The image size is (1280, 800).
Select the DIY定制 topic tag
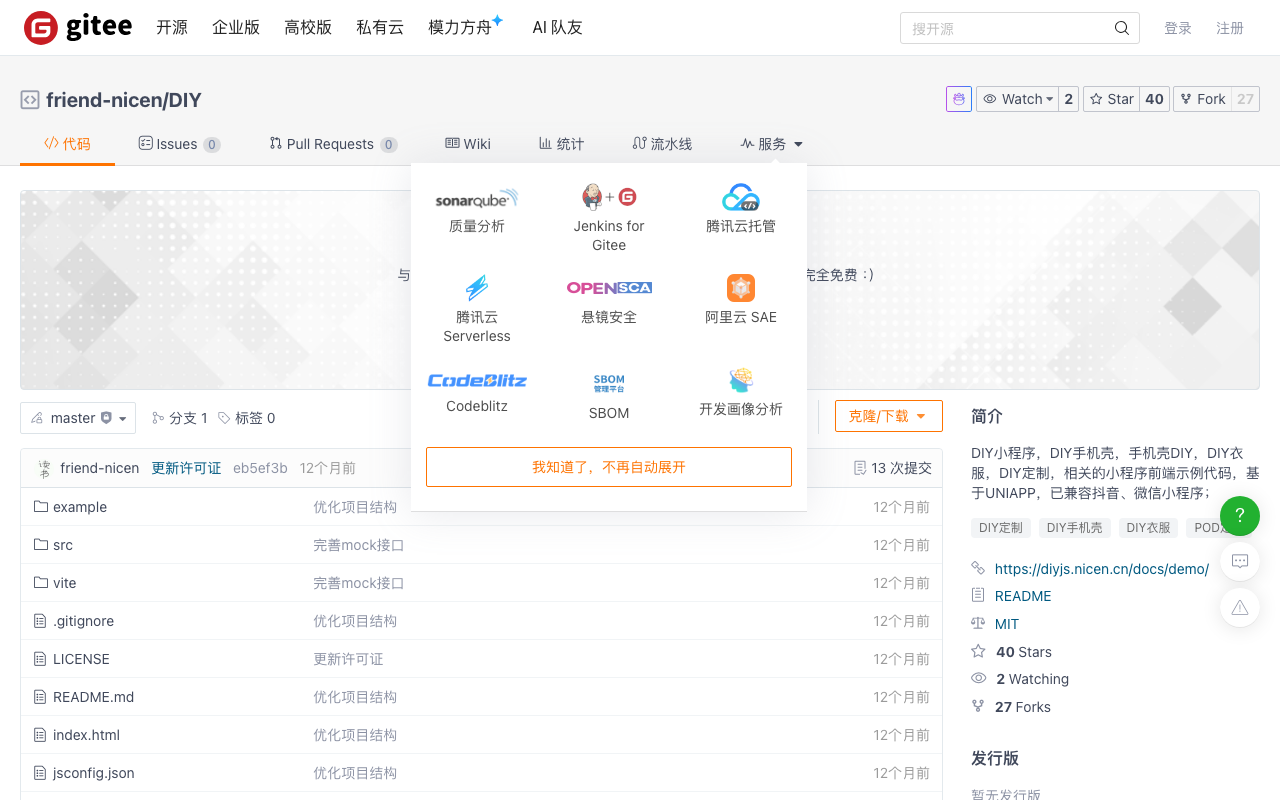coord(1001,527)
